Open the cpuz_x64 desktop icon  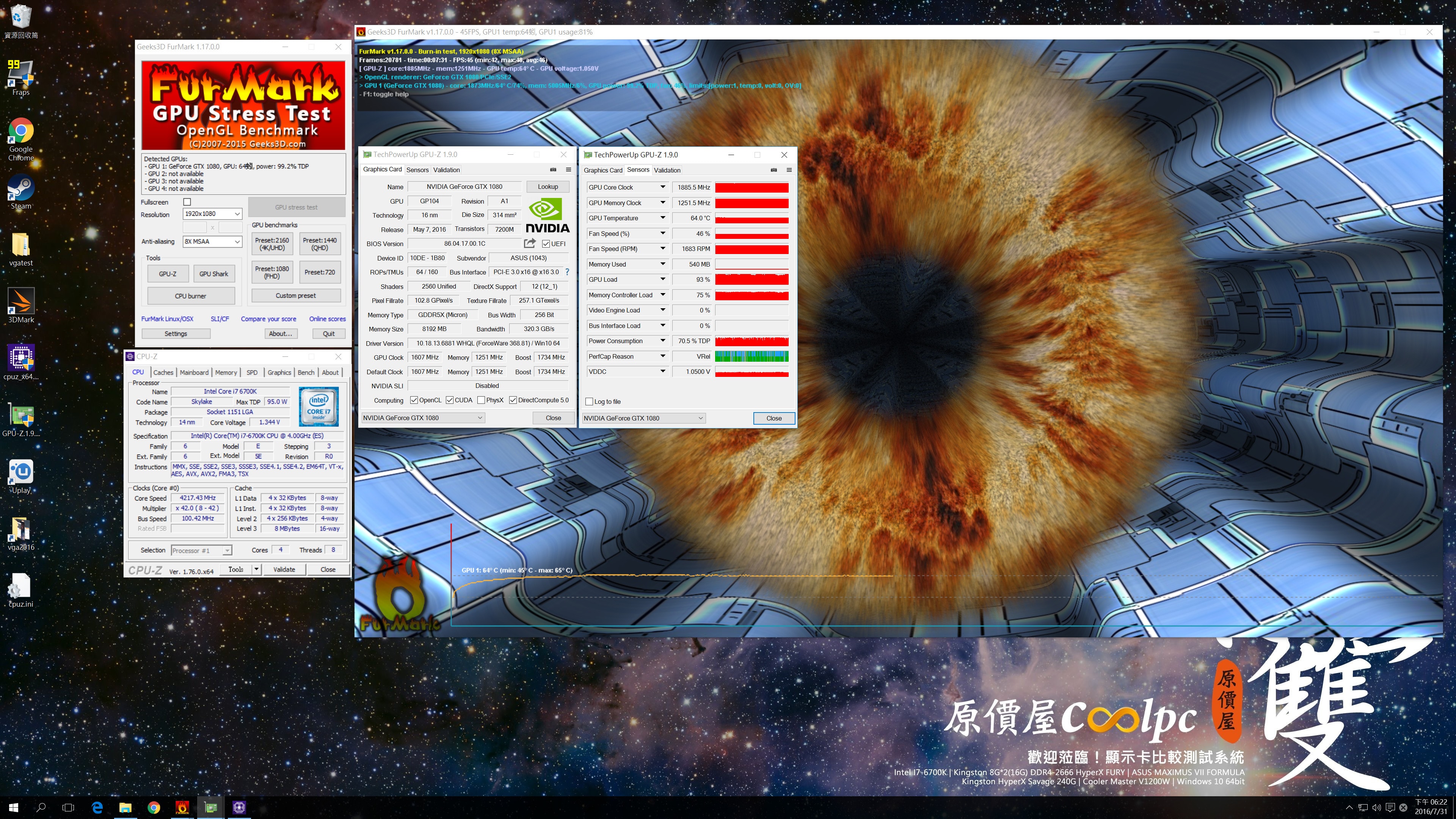(x=21, y=362)
